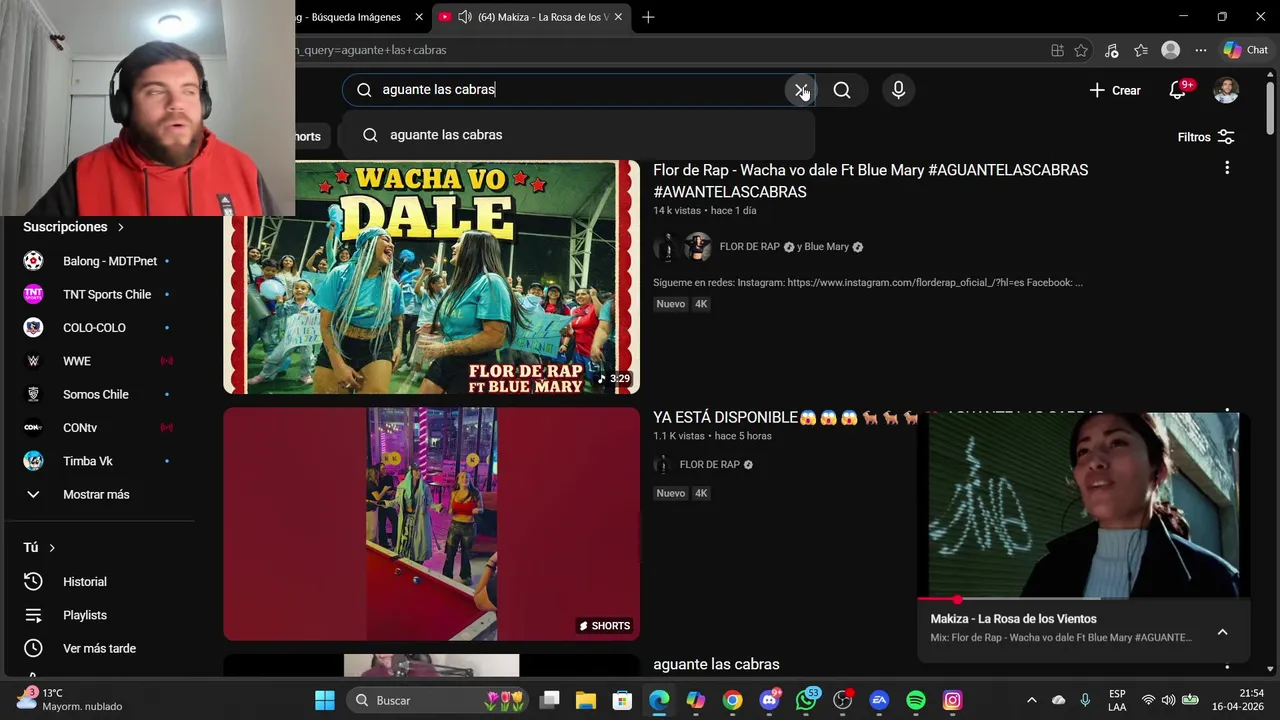Open the YouTube notifications bell
Image resolution: width=1280 pixels, height=720 pixels.
1178,90
